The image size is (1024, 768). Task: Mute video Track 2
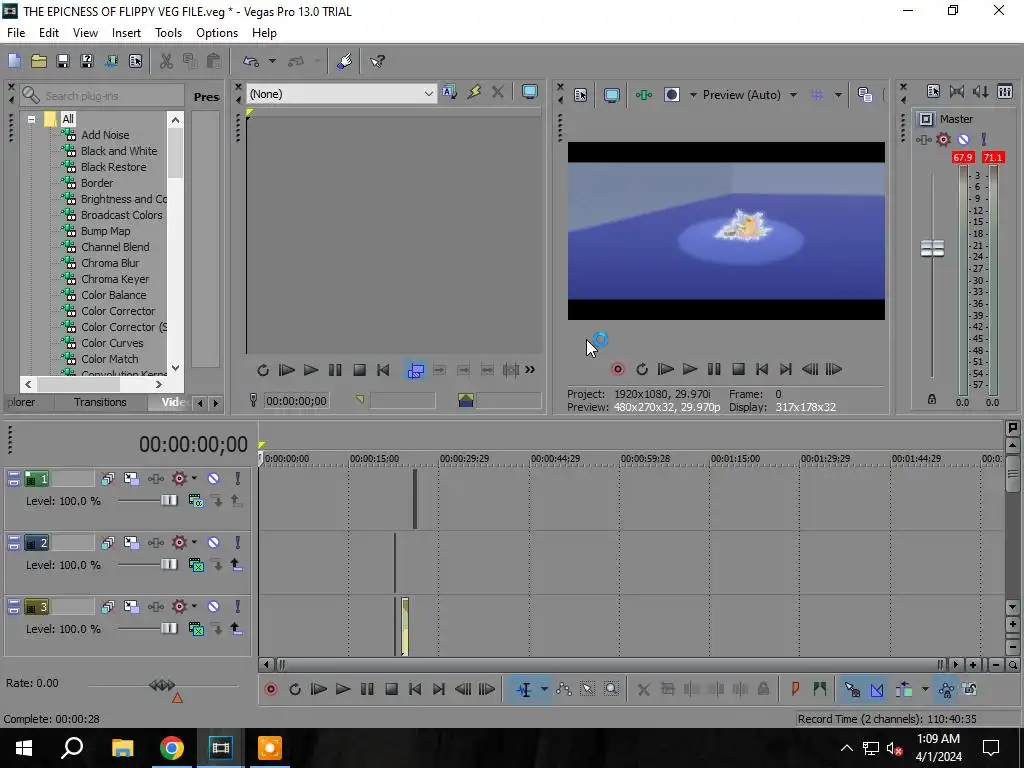214,543
